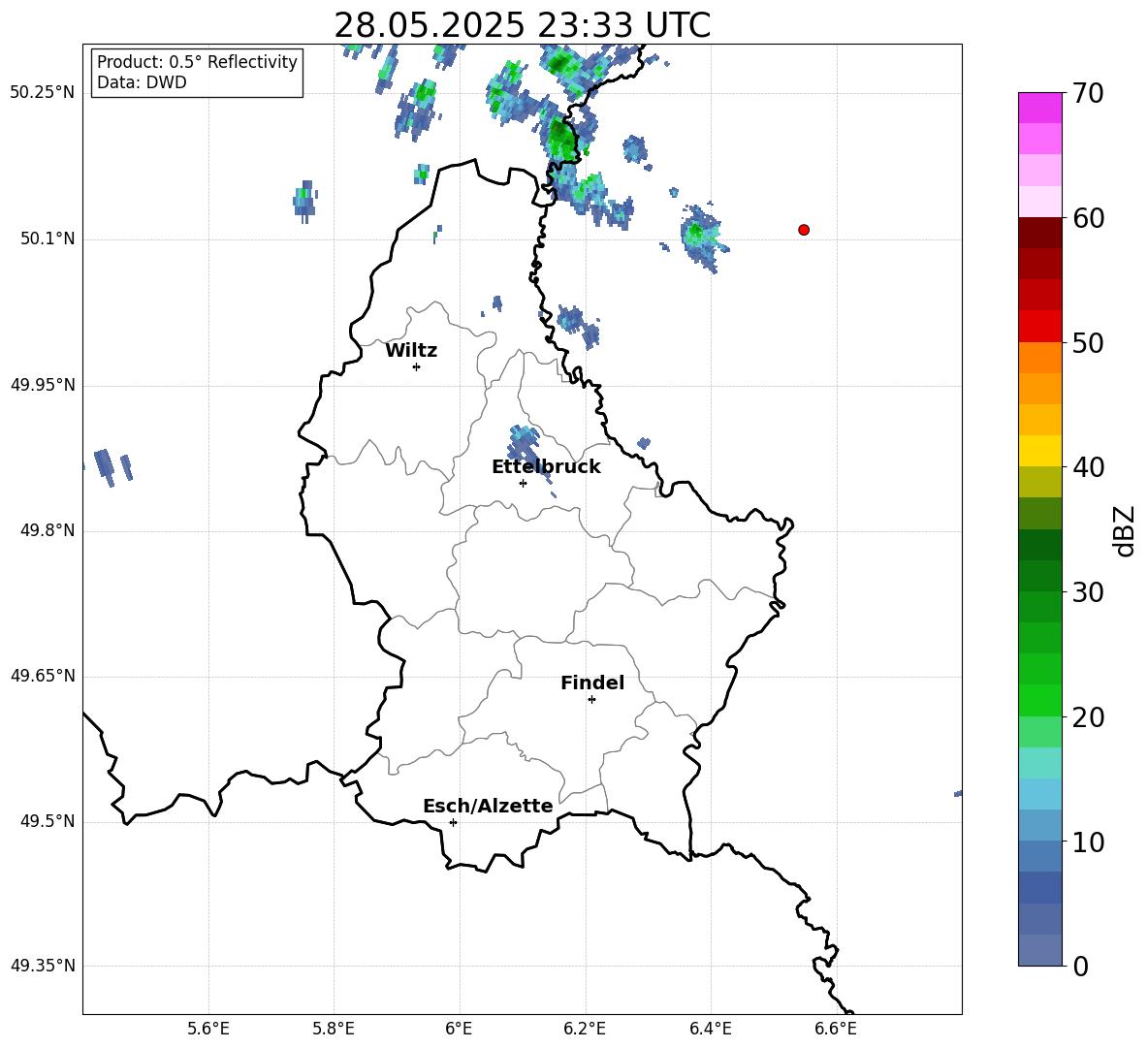Click the 60 tick on the colorbar
This screenshot has width=1148, height=1048.
[1087, 218]
